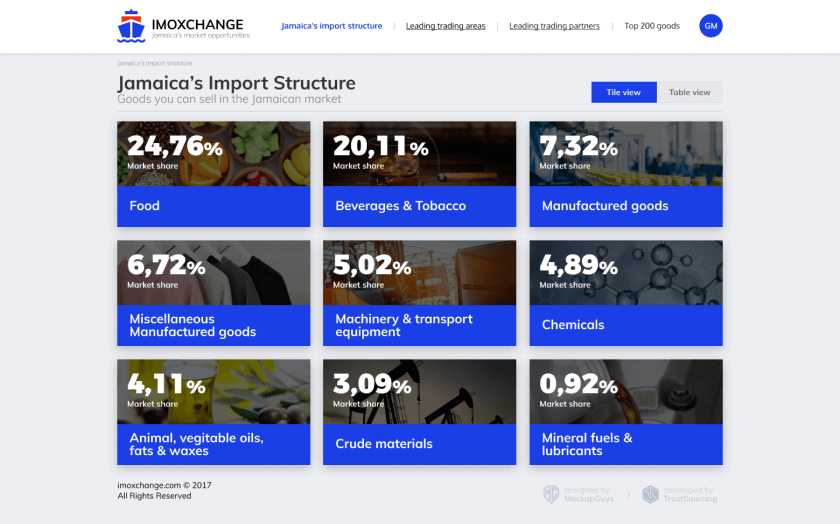Screen dimensions: 840x524
Task: Open the Manufactured goods tile
Action: 625,174
